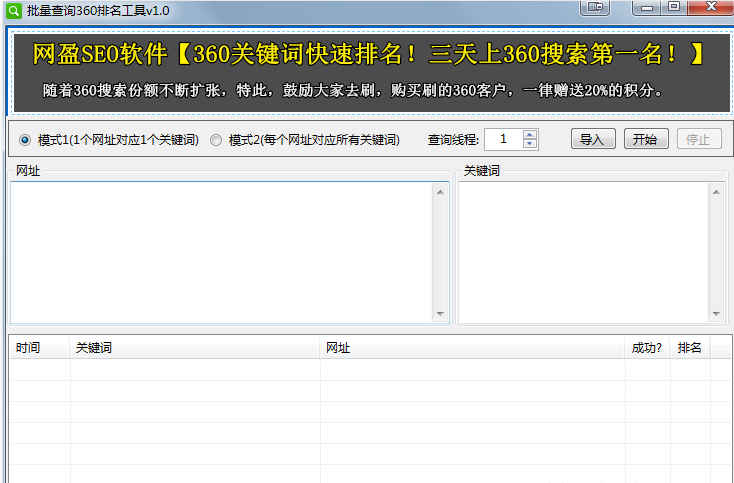This screenshot has height=483, width=734.
Task: Increase 查询线程 with the up arrow
Action: (530, 134)
